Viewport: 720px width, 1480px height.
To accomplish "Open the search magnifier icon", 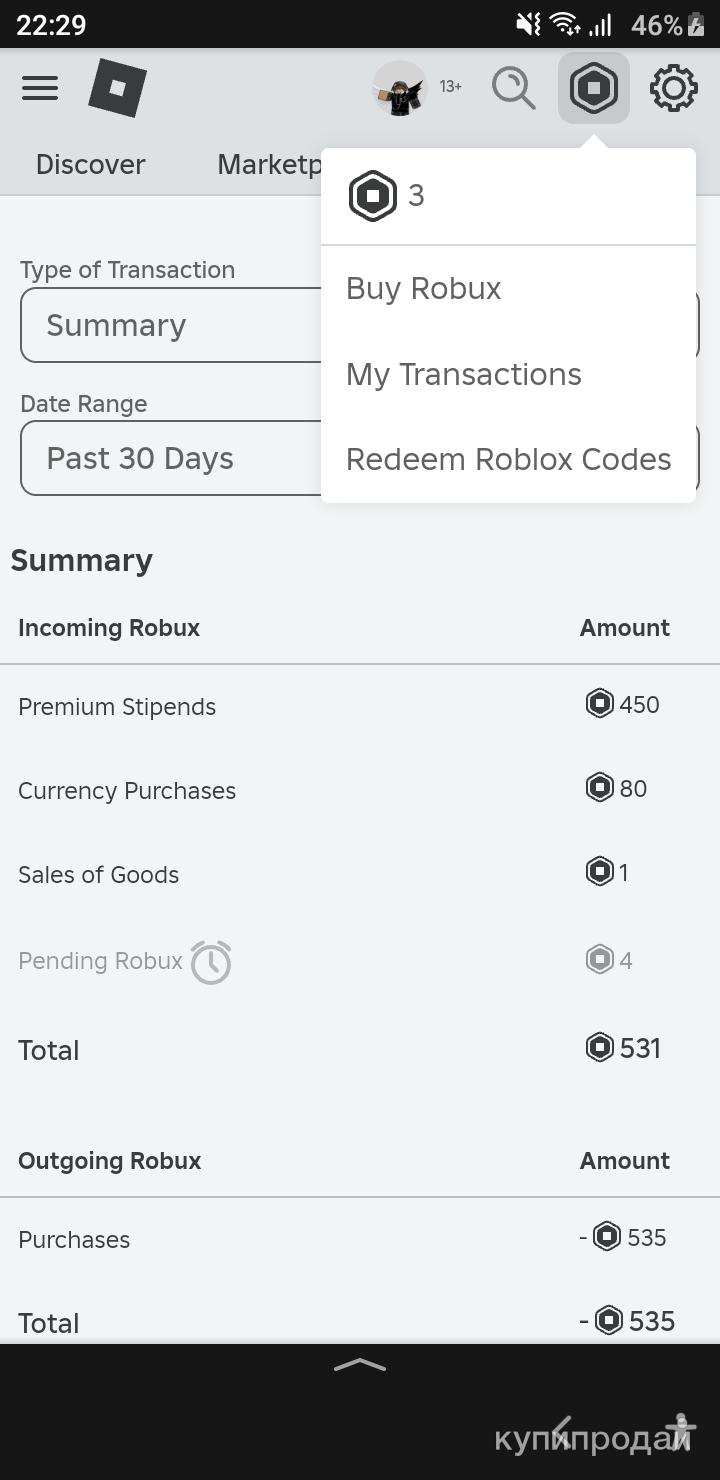I will tap(513, 88).
